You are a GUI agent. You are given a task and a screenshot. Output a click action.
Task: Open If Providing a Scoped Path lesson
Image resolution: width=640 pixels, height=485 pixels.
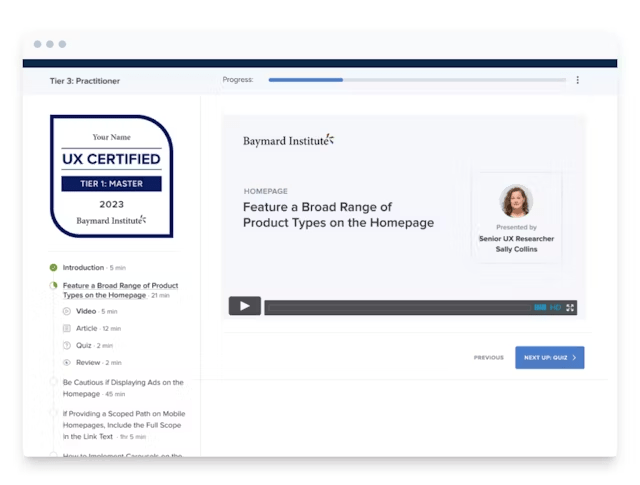124,425
